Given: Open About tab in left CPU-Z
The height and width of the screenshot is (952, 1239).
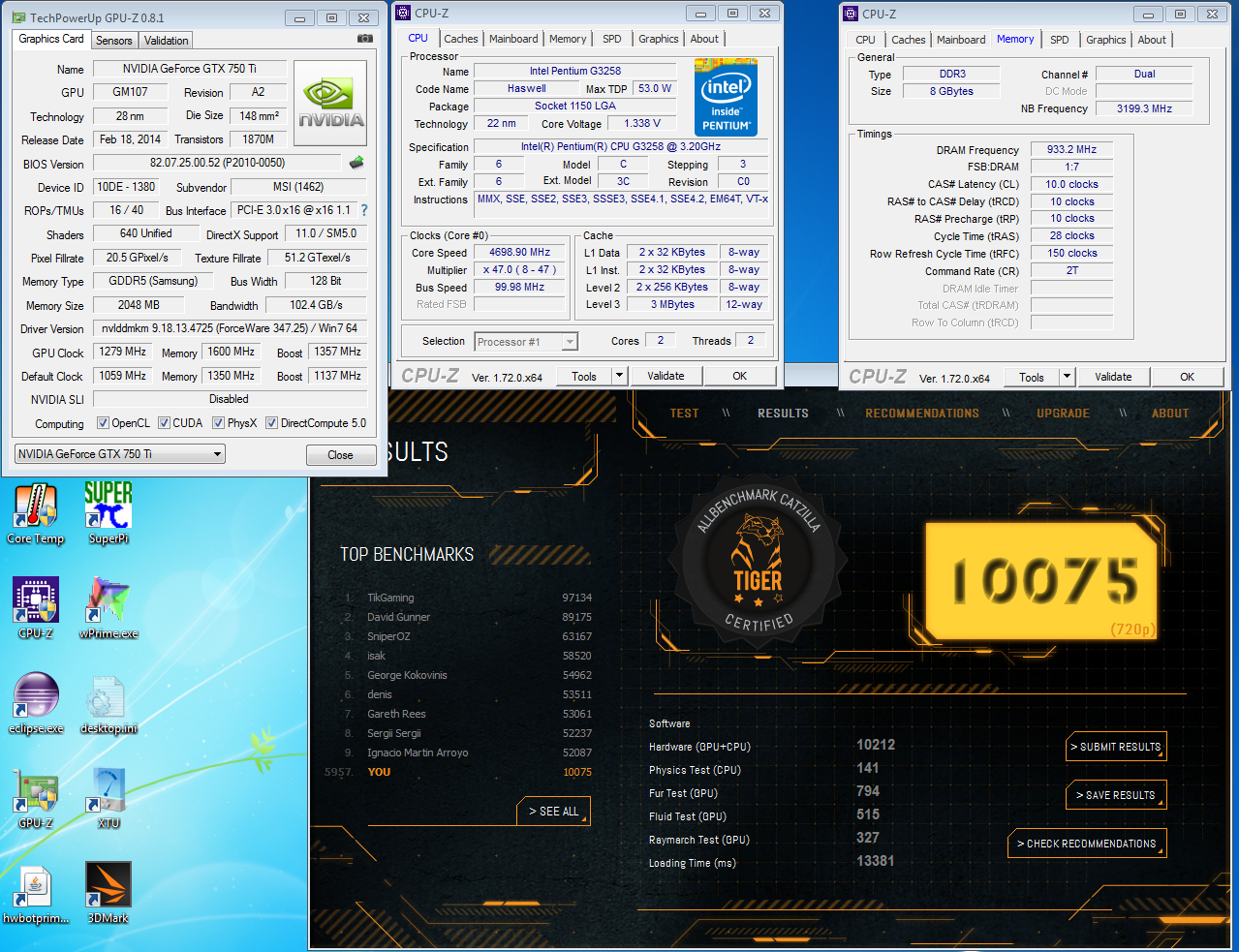Looking at the screenshot, I should click(x=704, y=39).
